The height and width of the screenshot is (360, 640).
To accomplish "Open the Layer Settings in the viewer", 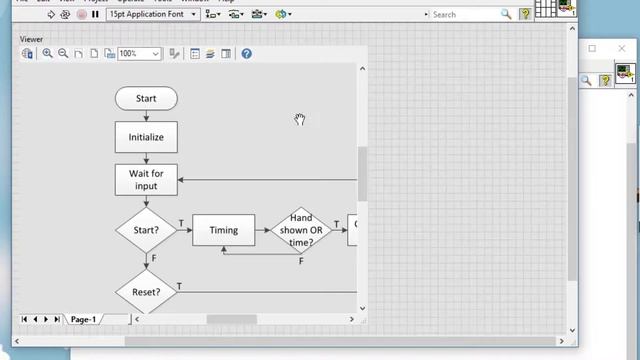I will 210,53.
